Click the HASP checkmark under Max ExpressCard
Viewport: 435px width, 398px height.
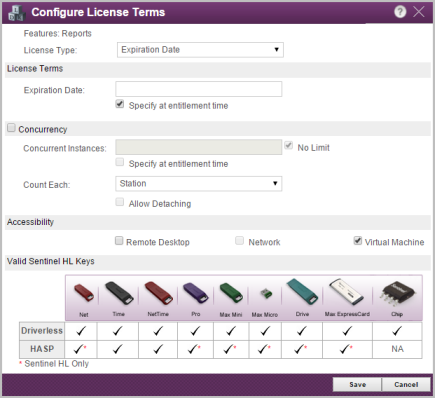point(346,349)
